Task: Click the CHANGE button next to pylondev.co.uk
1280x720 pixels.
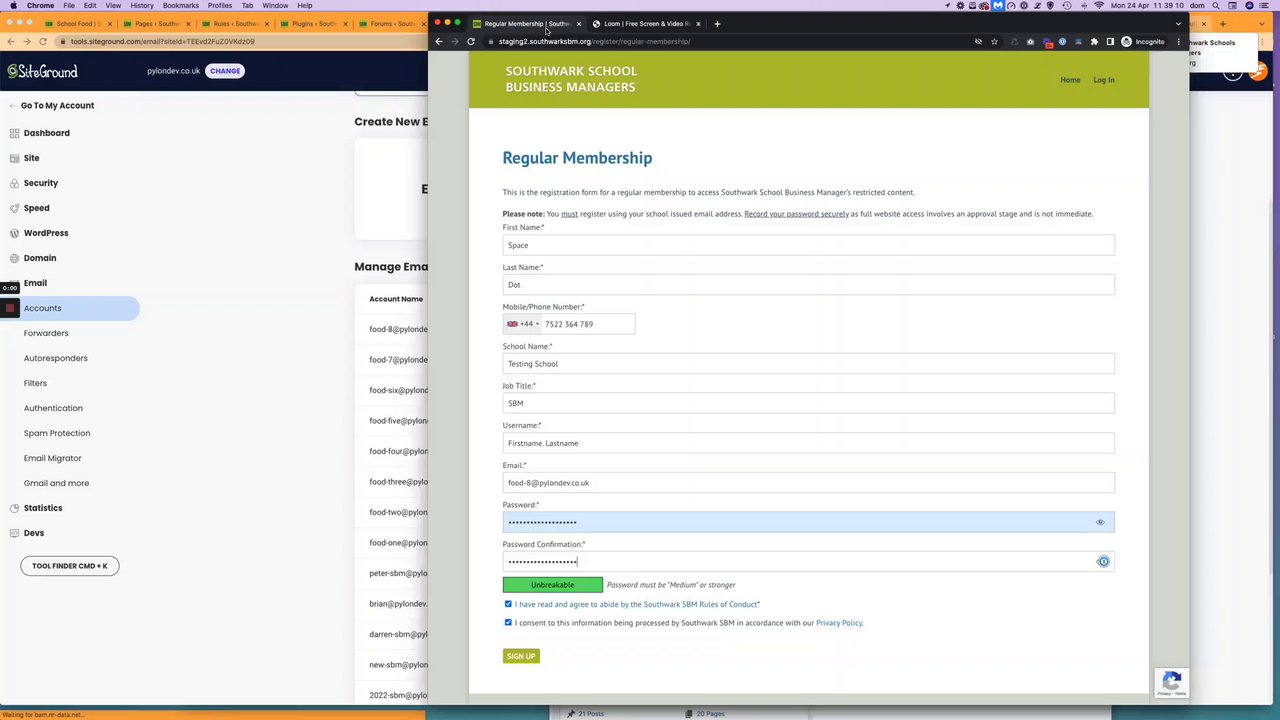Action: pos(225,71)
